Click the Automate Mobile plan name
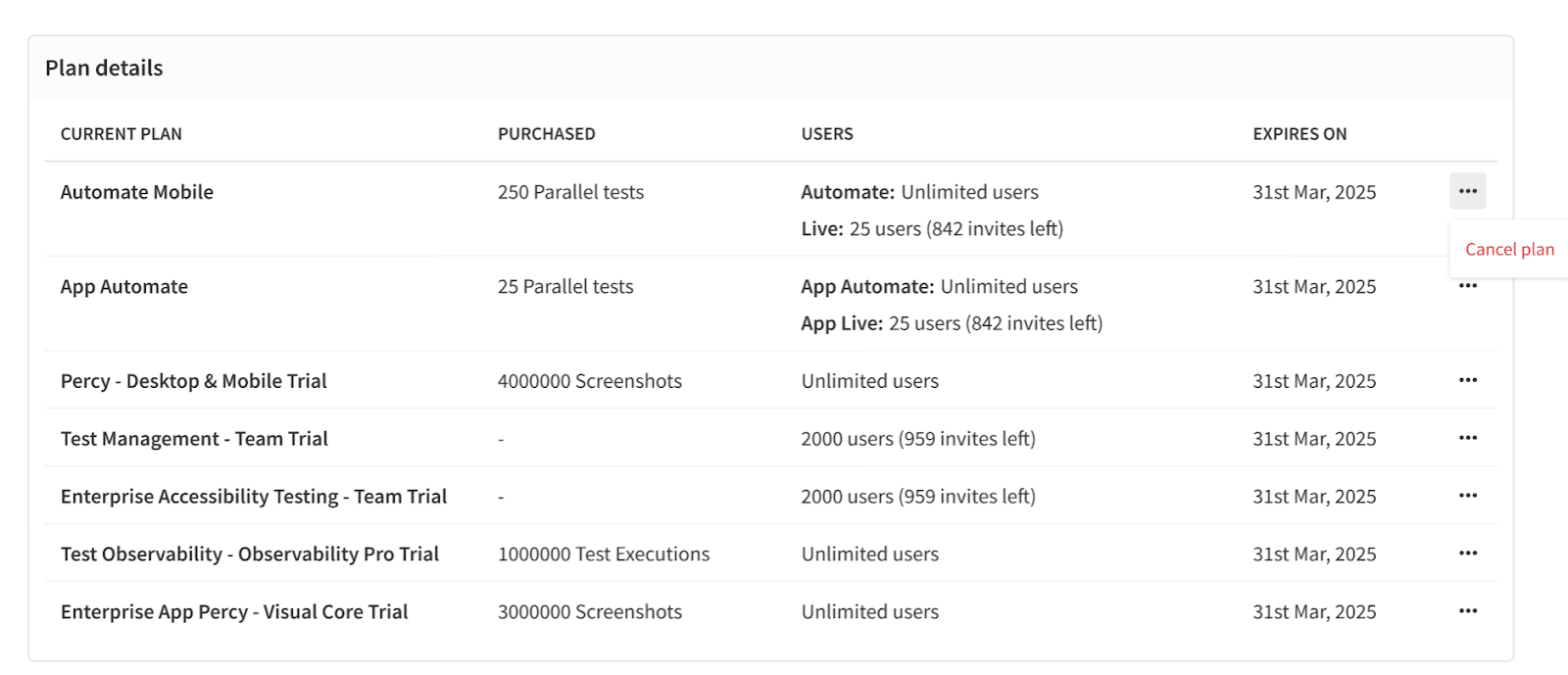This screenshot has width=1568, height=675. coord(137,192)
